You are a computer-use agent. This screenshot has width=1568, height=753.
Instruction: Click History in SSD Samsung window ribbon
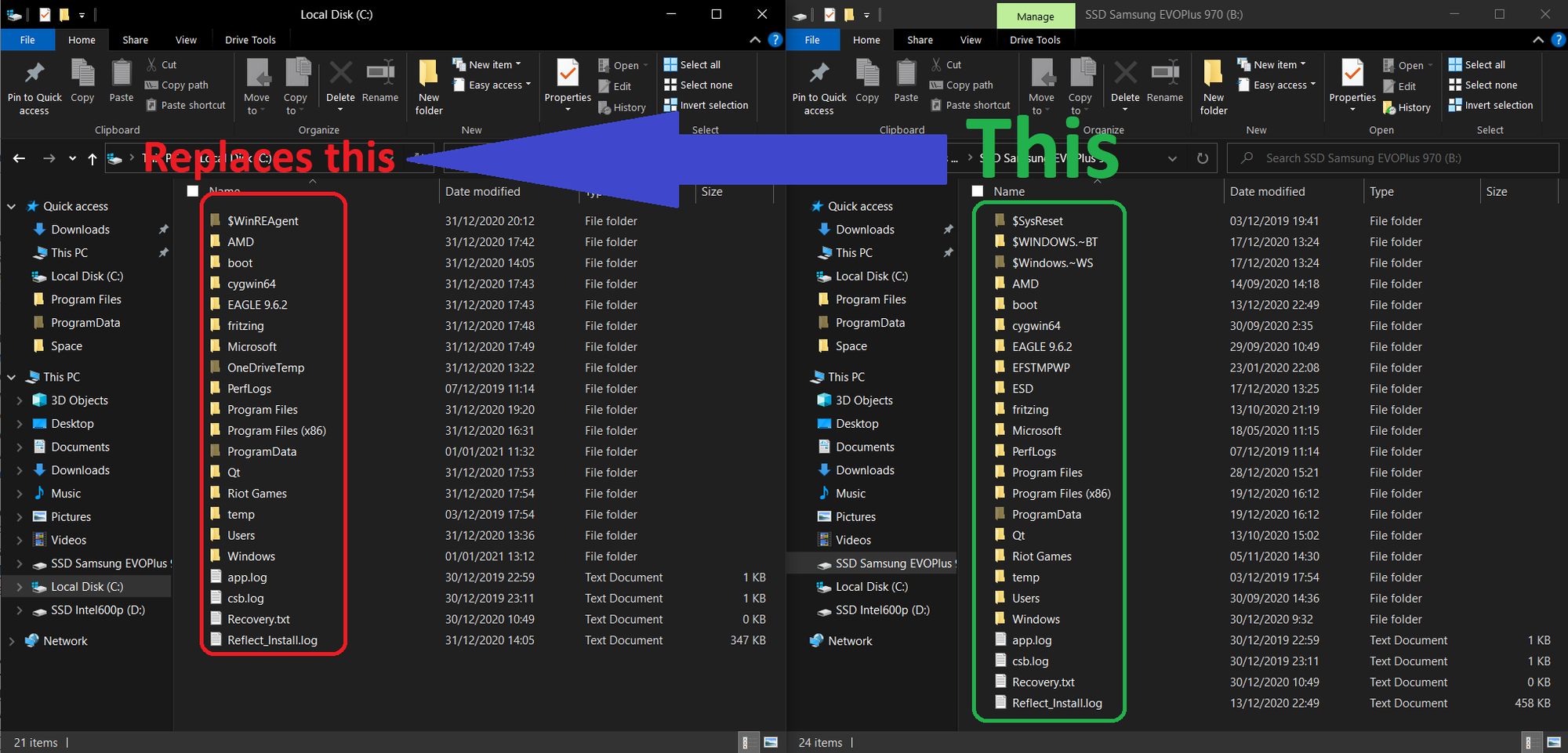(1407, 107)
